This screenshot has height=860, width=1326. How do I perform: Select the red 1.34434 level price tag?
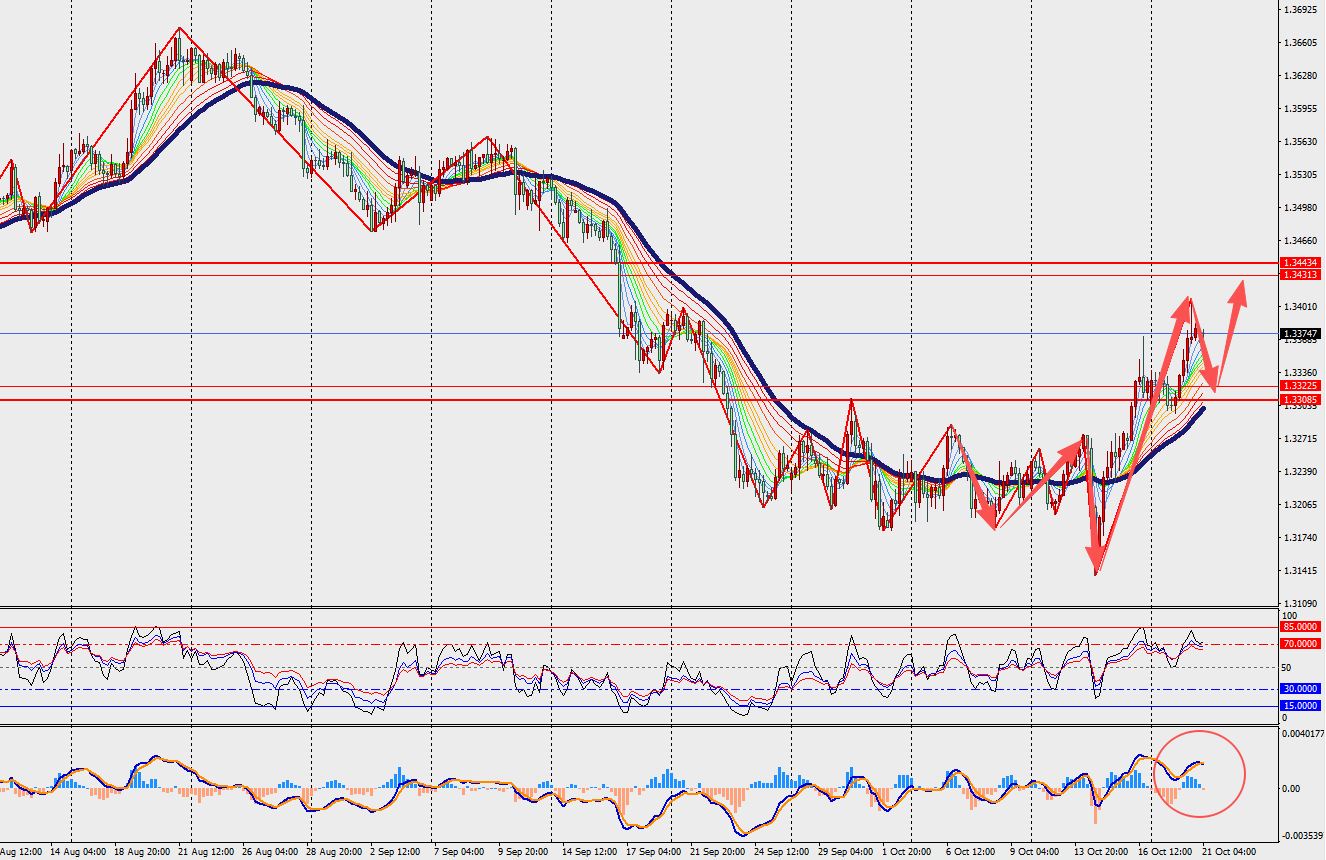(x=1301, y=263)
